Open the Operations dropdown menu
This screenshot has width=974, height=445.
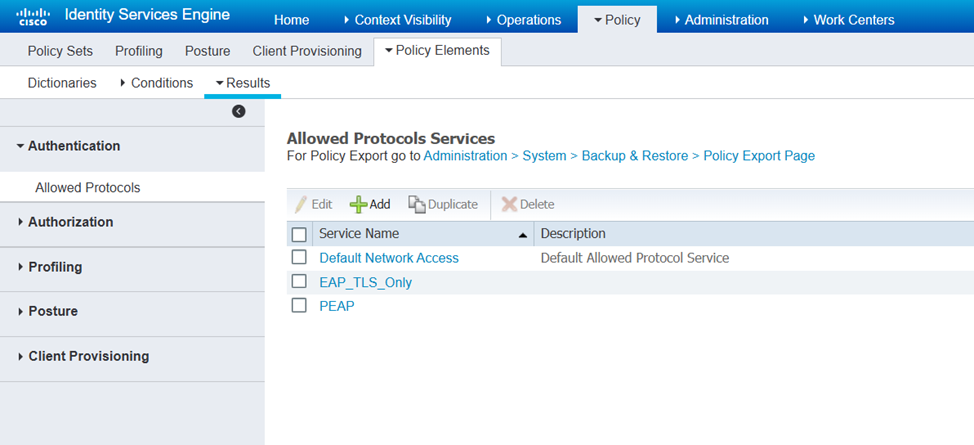tap(524, 20)
